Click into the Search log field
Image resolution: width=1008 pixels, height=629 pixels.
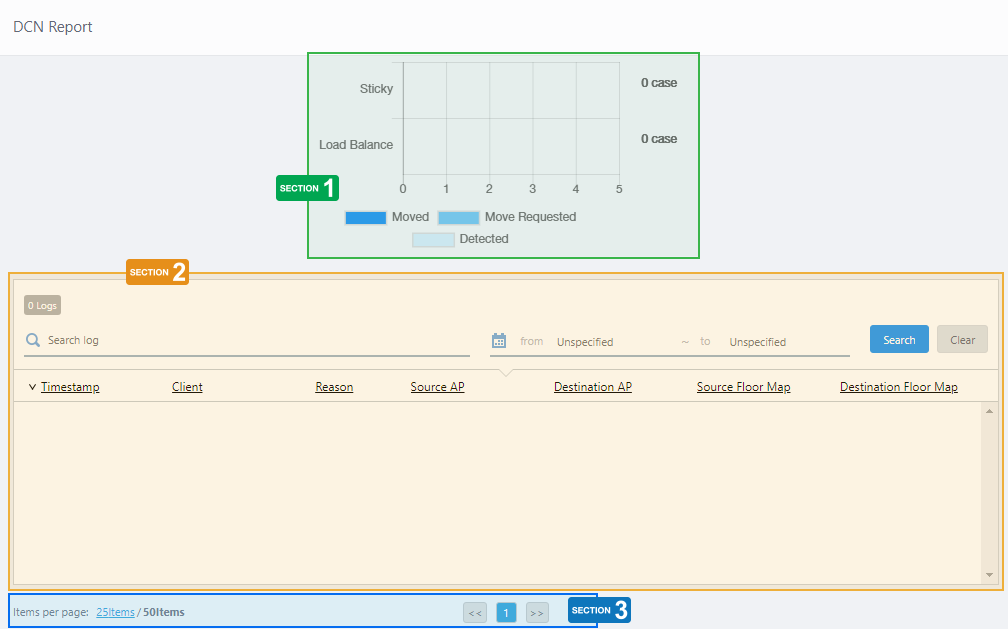click(255, 340)
